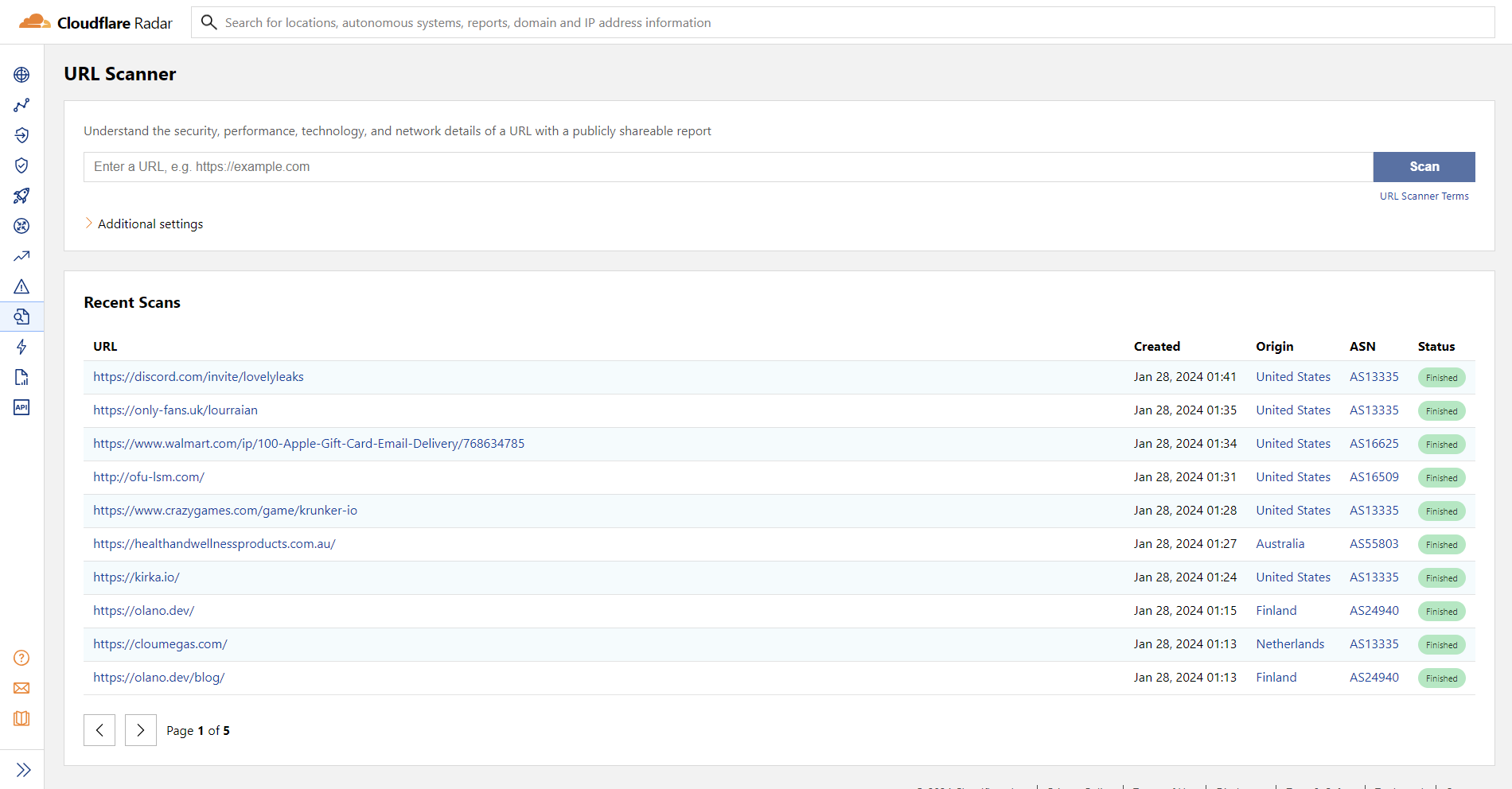
Task: Open the trending arrow sidebar item
Action: 21,256
